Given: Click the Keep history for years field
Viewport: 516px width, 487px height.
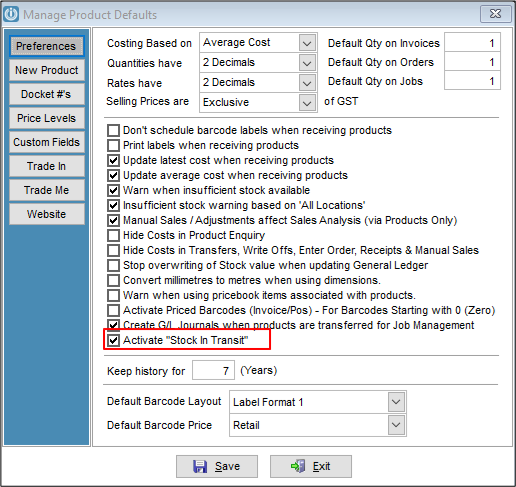Looking at the screenshot, I should click(x=213, y=370).
